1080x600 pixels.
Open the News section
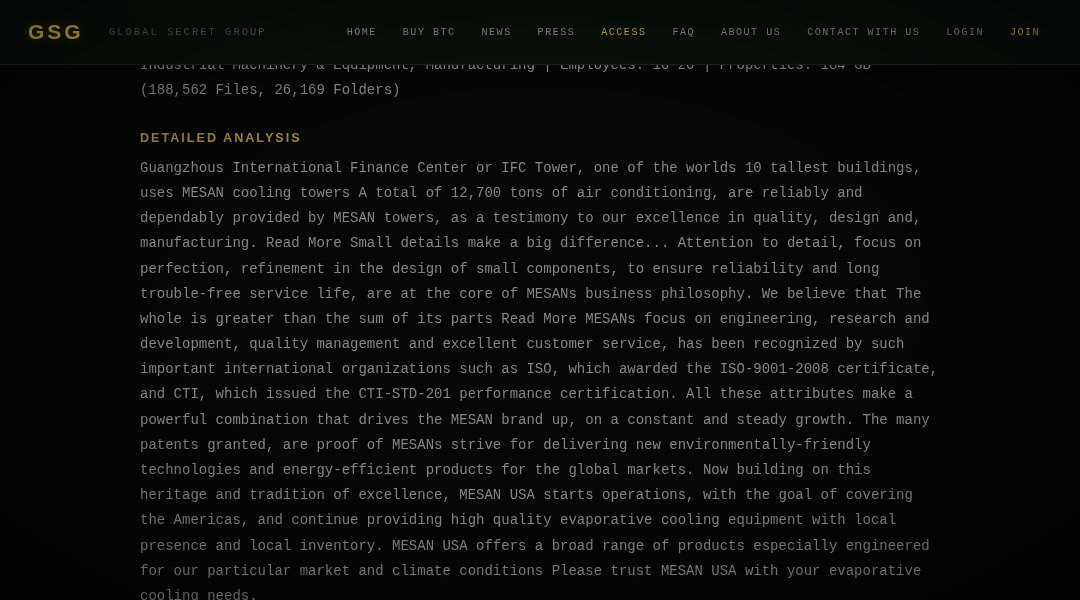click(x=496, y=32)
